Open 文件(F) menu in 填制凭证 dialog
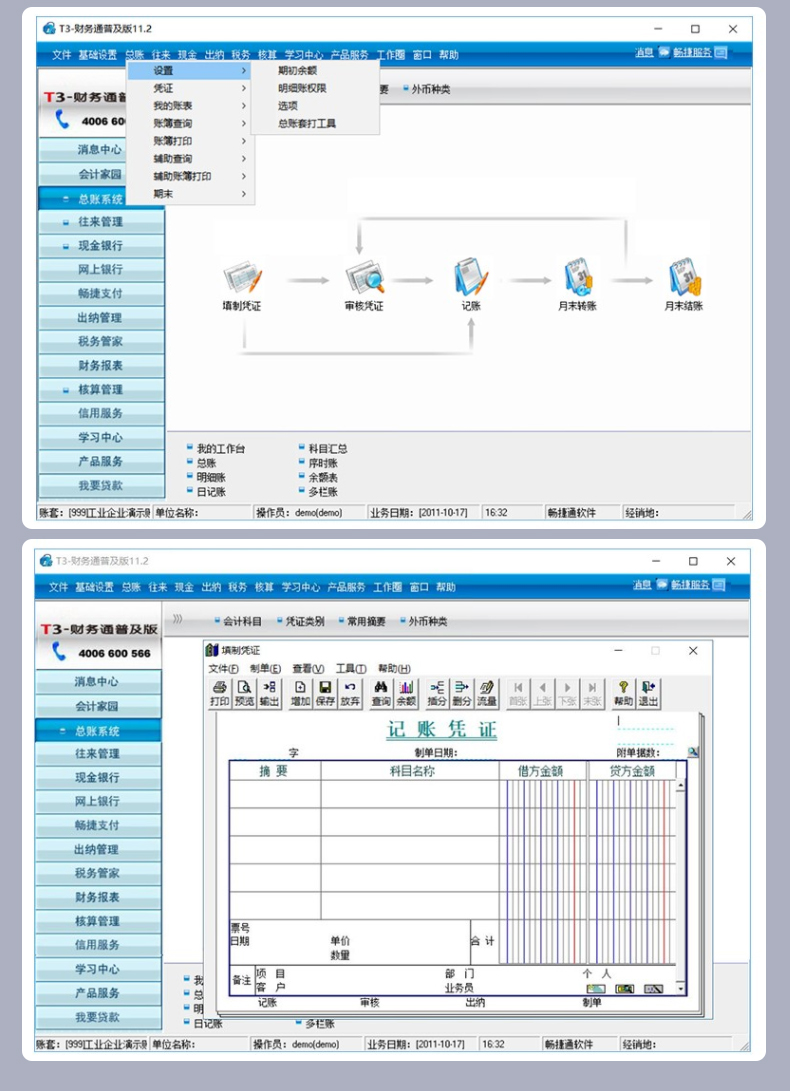790x1091 pixels. tap(223, 669)
